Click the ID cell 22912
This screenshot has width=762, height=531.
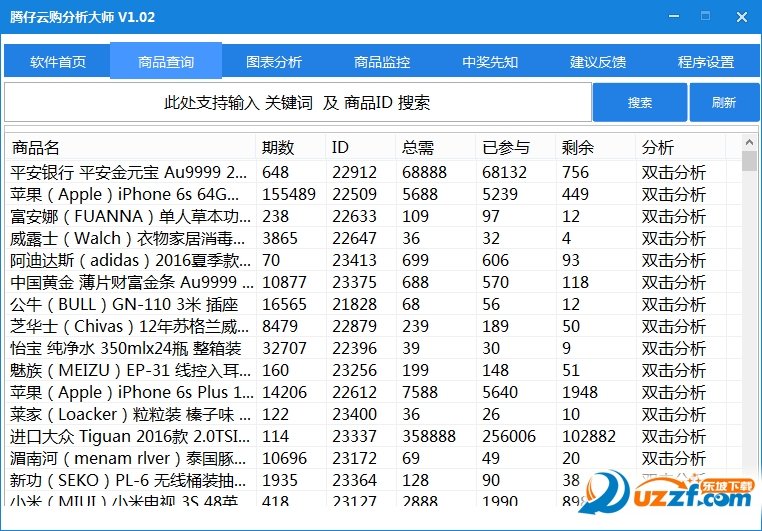click(x=354, y=172)
